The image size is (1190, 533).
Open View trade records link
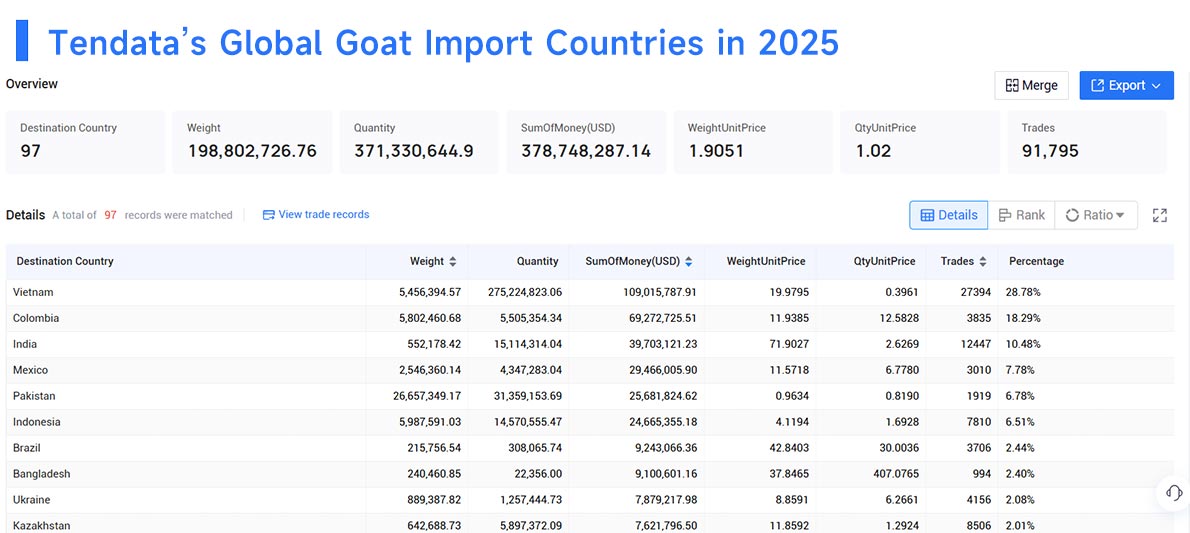(x=316, y=215)
